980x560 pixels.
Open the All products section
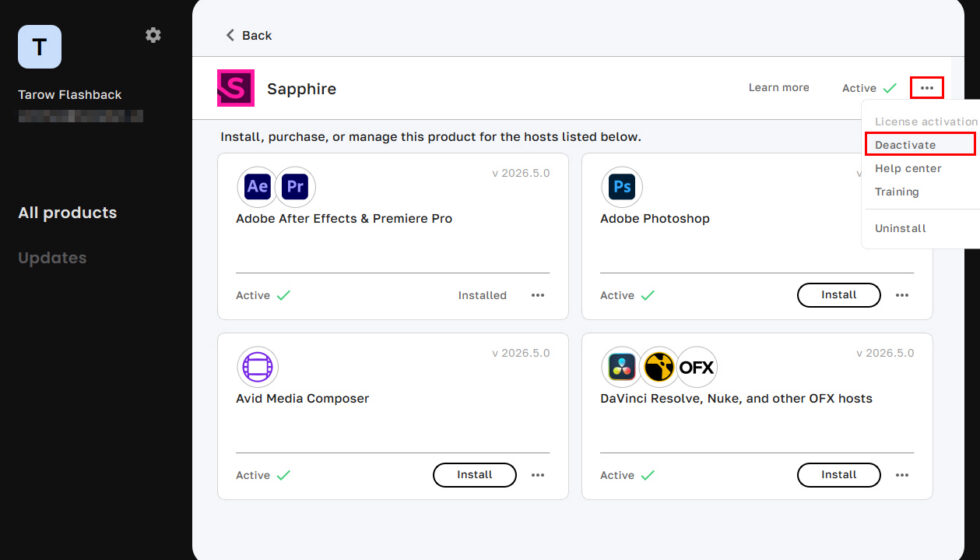click(x=68, y=212)
